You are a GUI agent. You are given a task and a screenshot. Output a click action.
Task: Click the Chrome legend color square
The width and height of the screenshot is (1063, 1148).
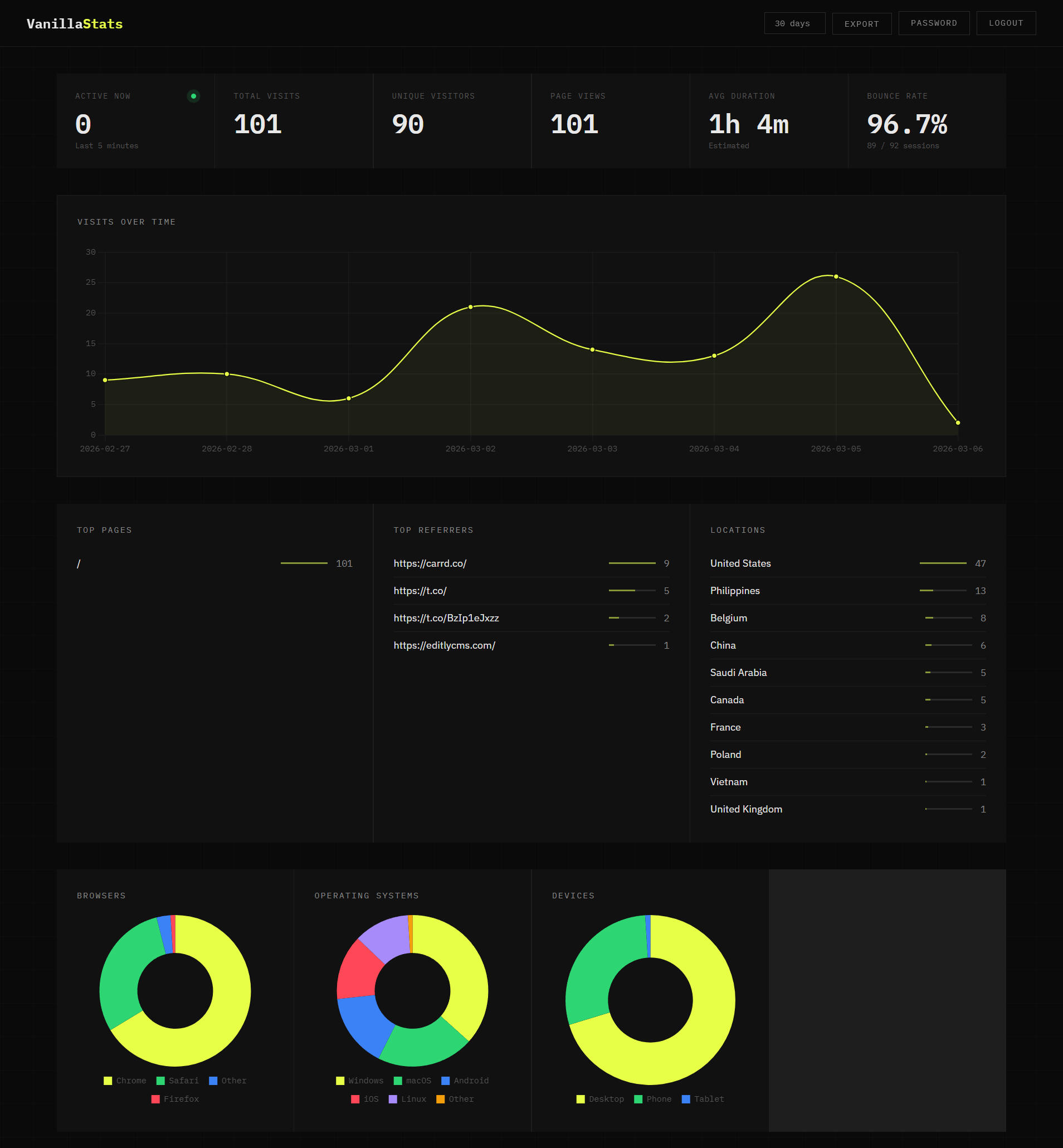pyautogui.click(x=108, y=1081)
